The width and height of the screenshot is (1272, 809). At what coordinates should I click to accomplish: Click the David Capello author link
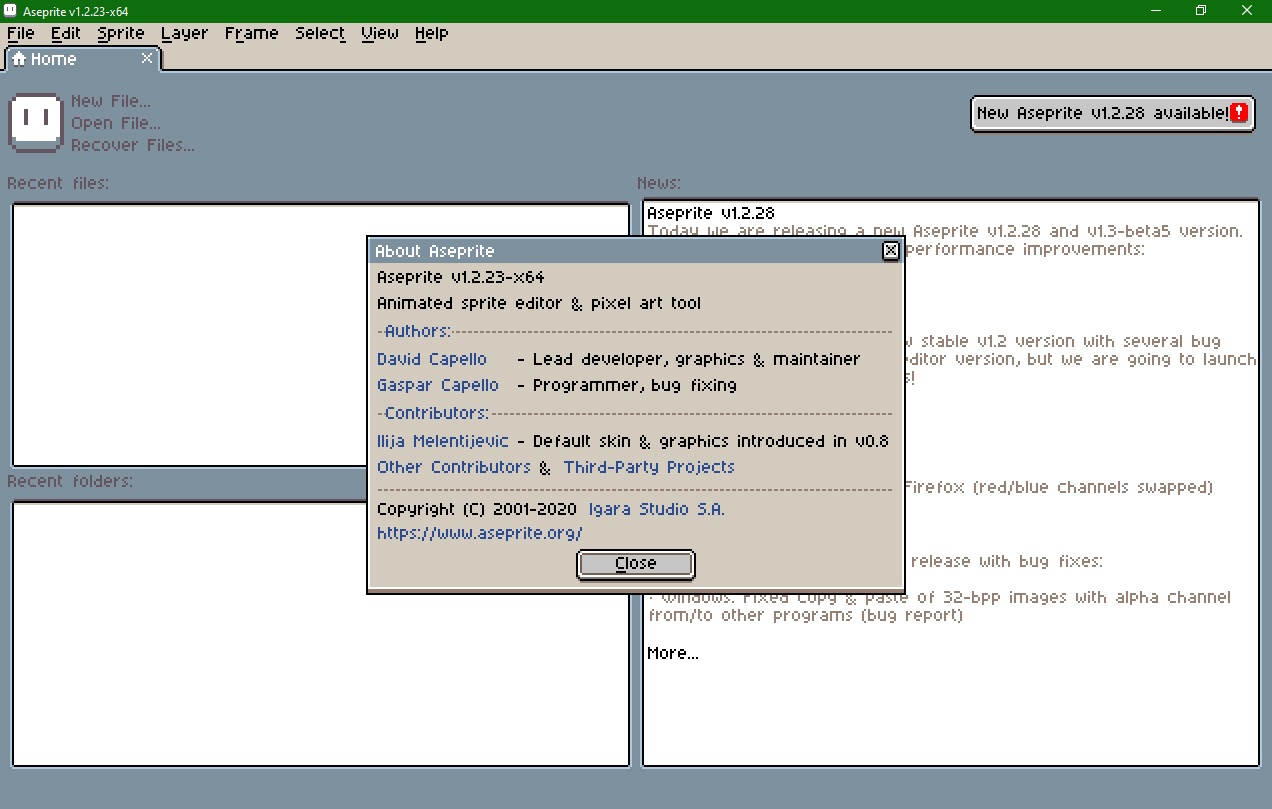pyautogui.click(x=432, y=359)
